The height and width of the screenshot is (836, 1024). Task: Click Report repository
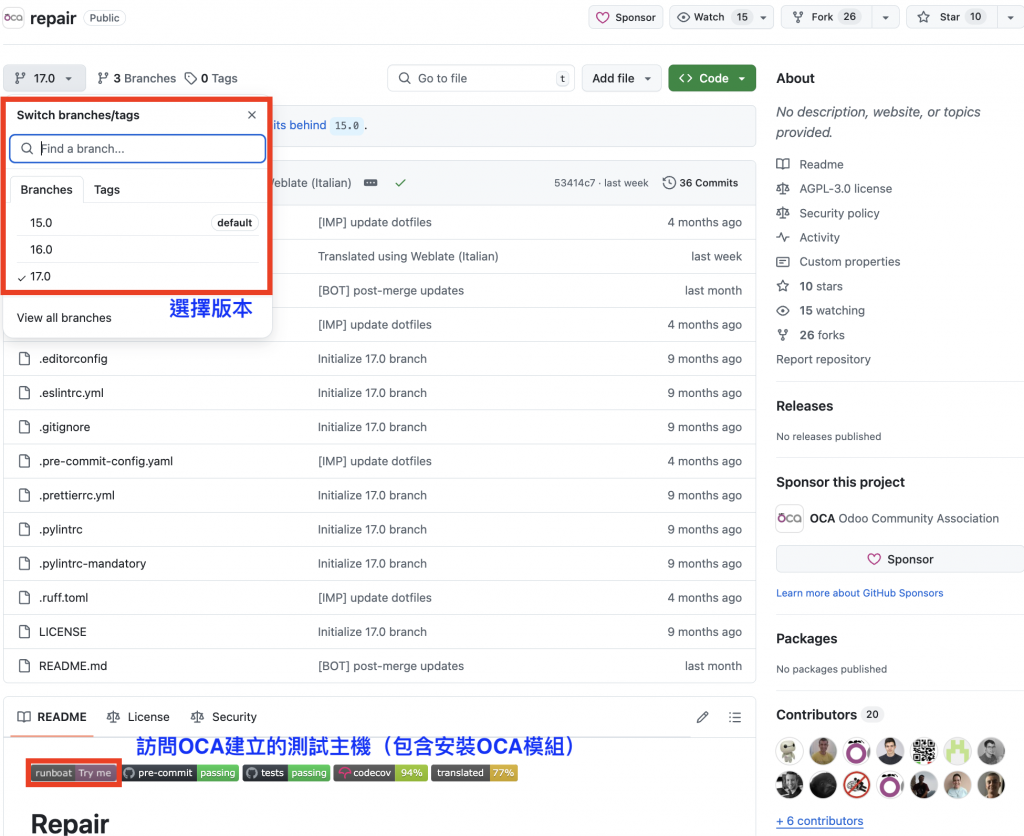pyautogui.click(x=823, y=359)
